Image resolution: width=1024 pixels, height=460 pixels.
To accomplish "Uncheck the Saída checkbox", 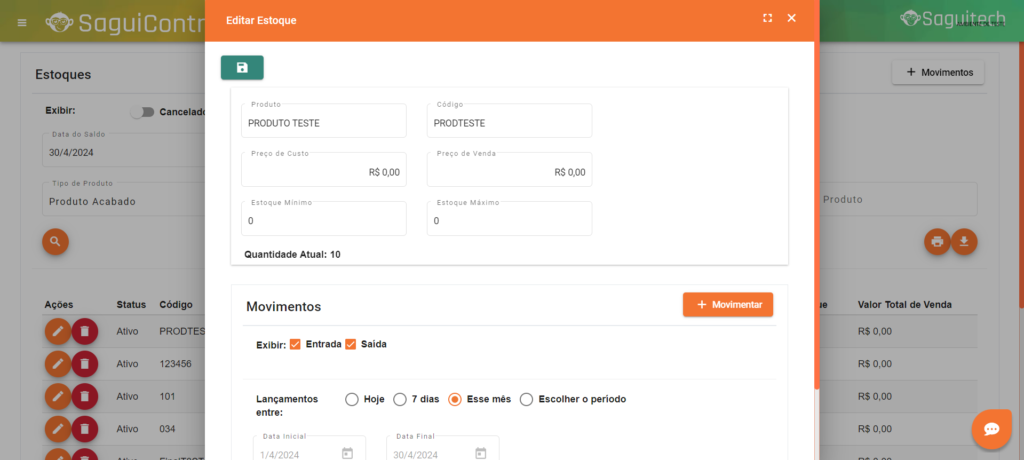I will click(351, 344).
